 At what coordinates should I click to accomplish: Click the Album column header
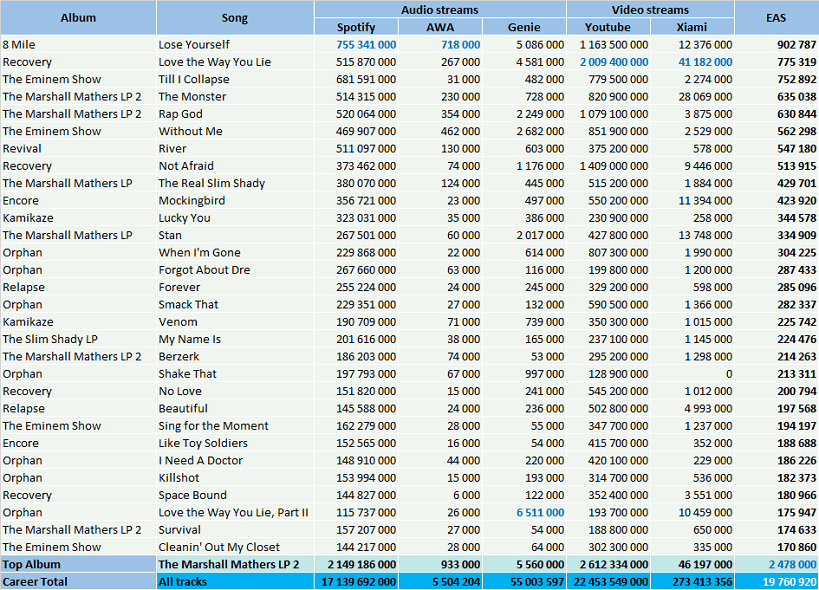(78, 18)
